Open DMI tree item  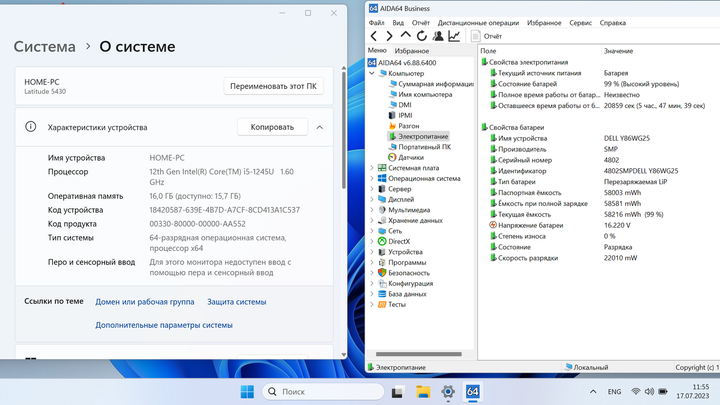tap(400, 105)
